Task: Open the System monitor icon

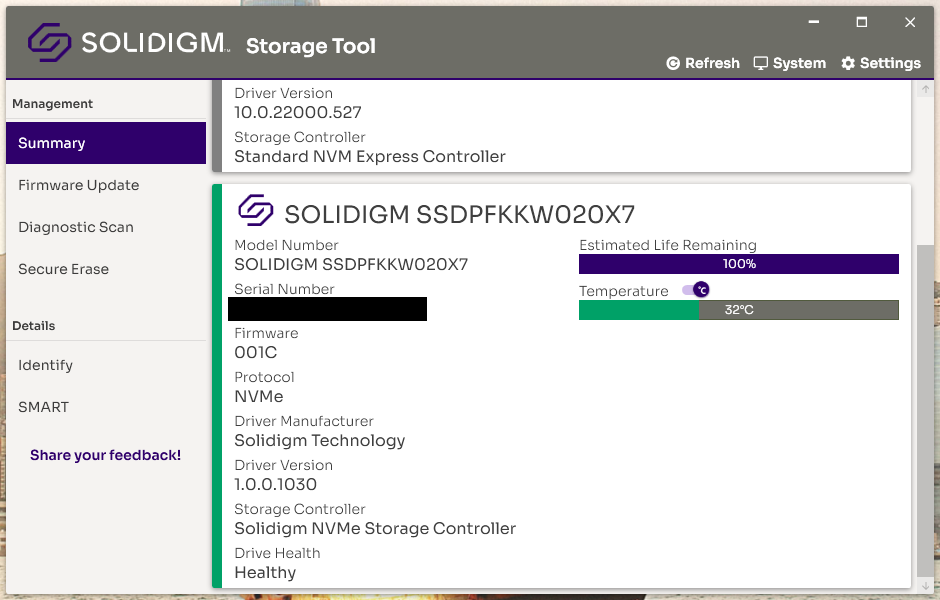Action: tap(761, 63)
